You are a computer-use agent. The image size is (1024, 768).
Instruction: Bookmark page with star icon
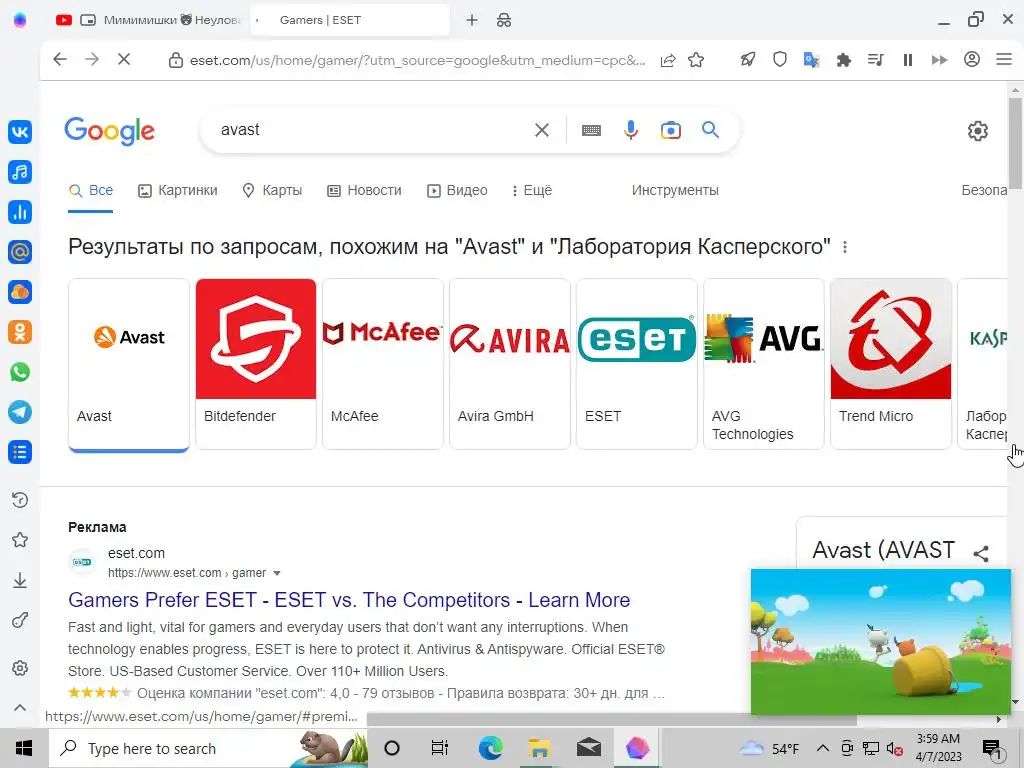click(x=696, y=60)
